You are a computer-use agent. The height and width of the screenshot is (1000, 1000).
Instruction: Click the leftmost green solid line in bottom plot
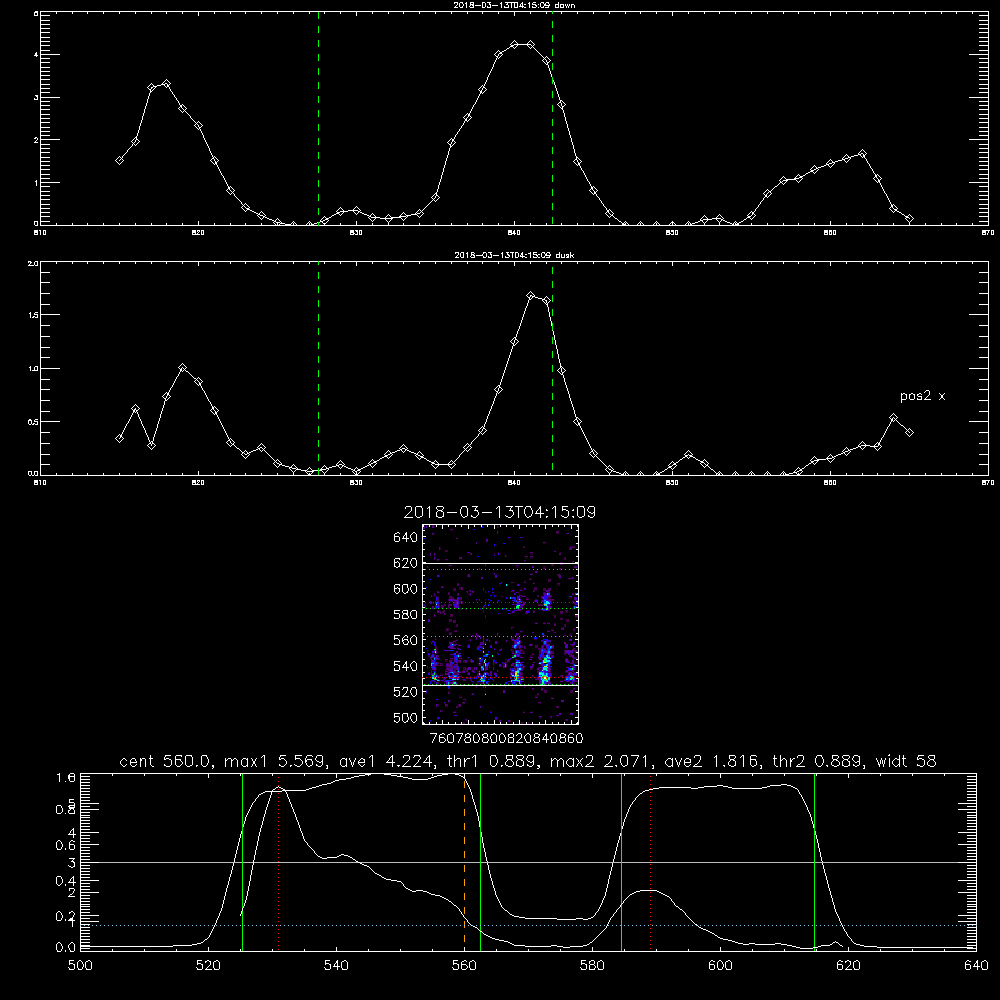tap(242, 861)
